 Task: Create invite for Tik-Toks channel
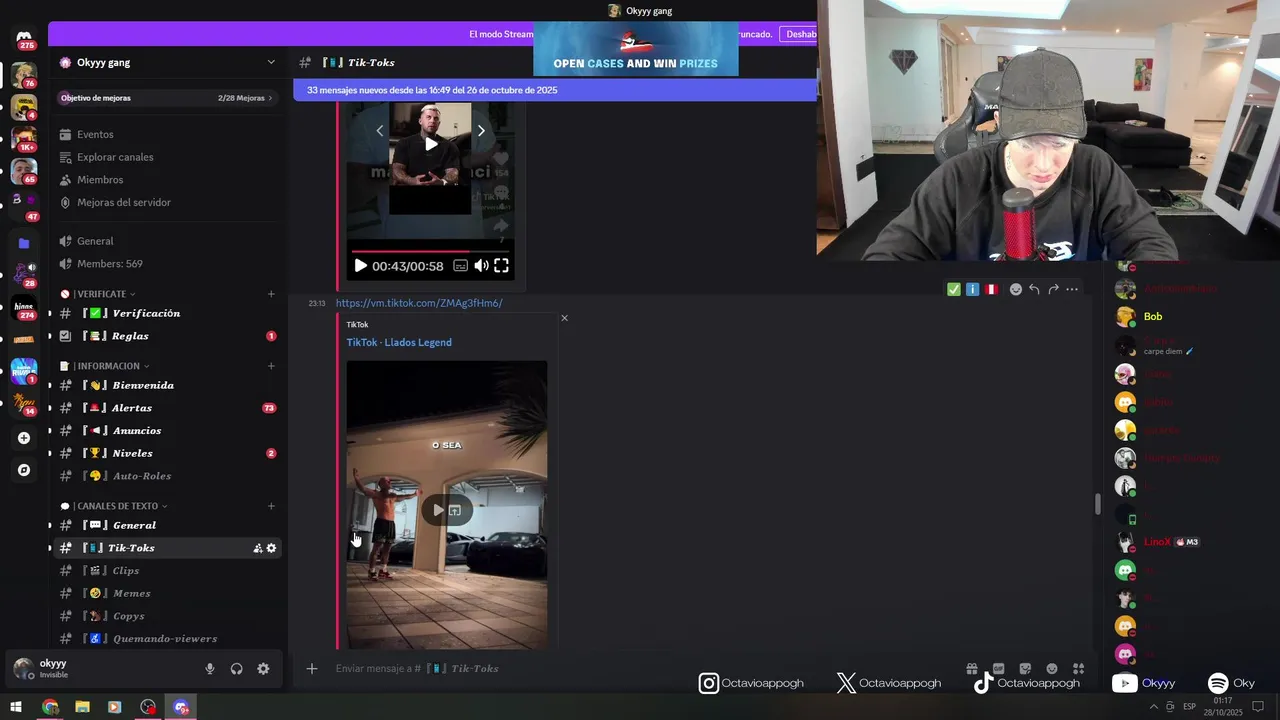tap(258, 548)
